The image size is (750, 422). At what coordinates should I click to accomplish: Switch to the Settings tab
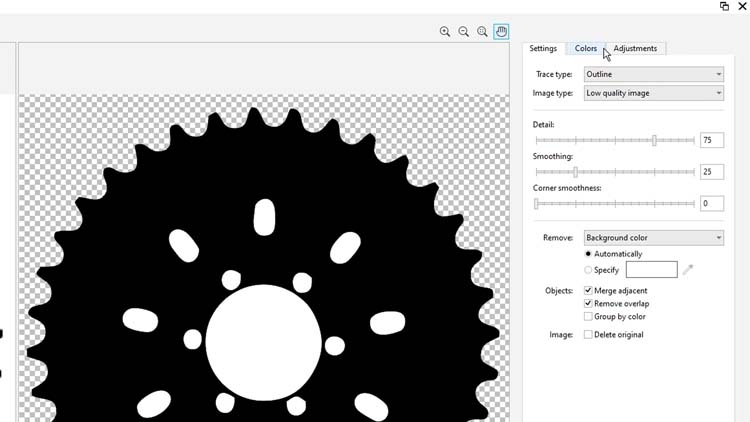[543, 48]
